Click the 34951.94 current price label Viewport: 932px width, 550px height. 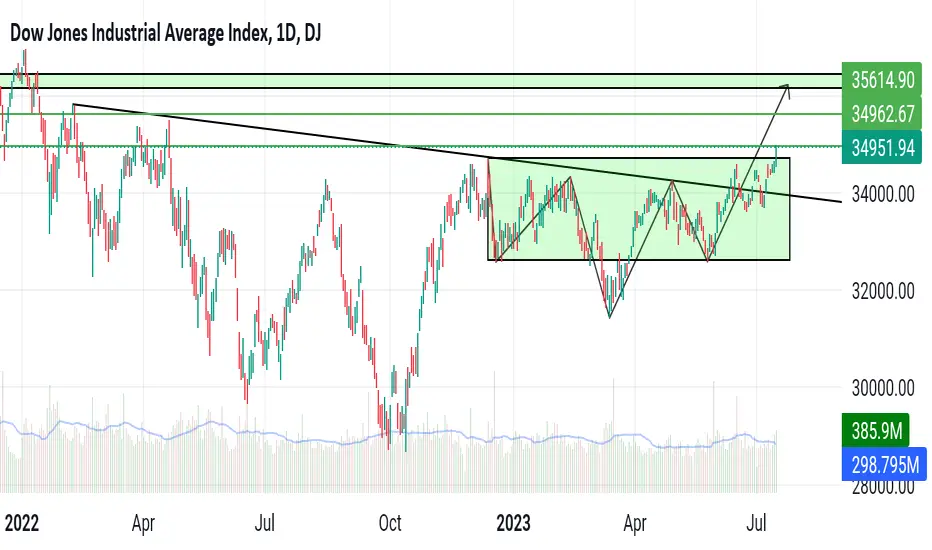click(x=882, y=147)
